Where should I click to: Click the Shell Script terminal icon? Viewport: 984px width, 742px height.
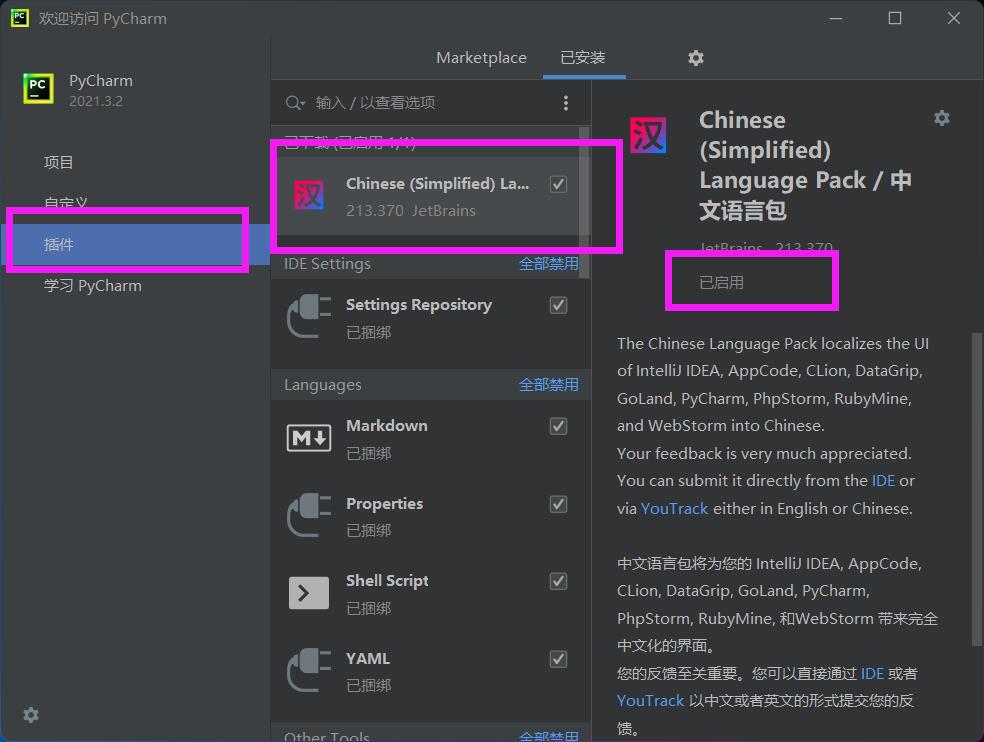(x=309, y=593)
